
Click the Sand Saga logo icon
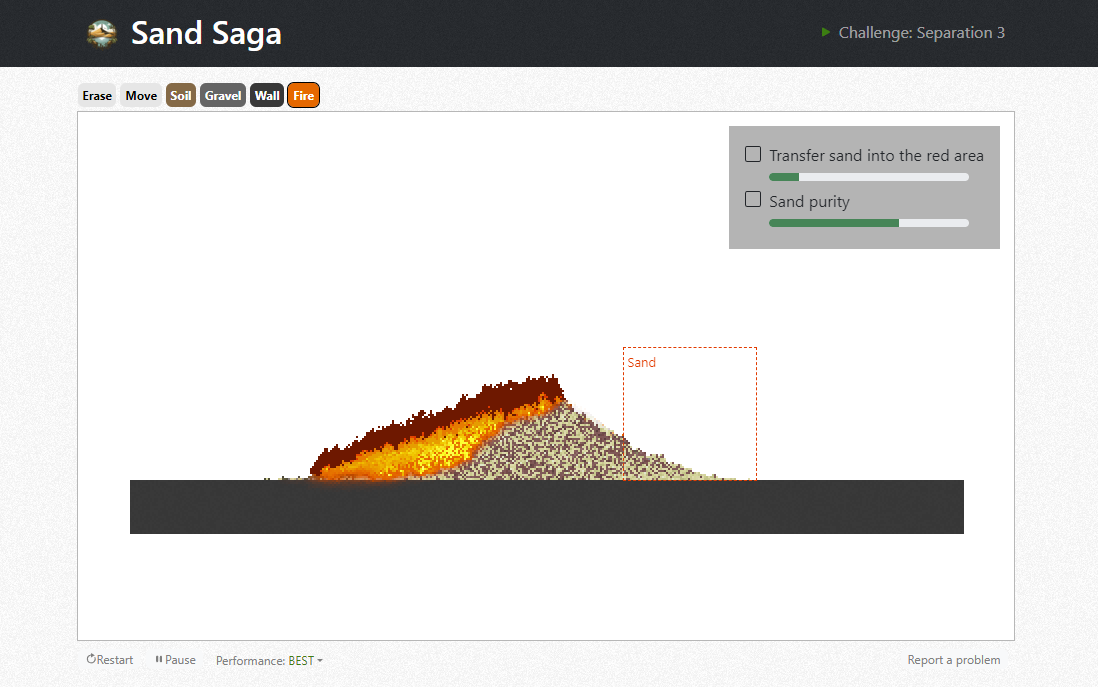pyautogui.click(x=102, y=34)
